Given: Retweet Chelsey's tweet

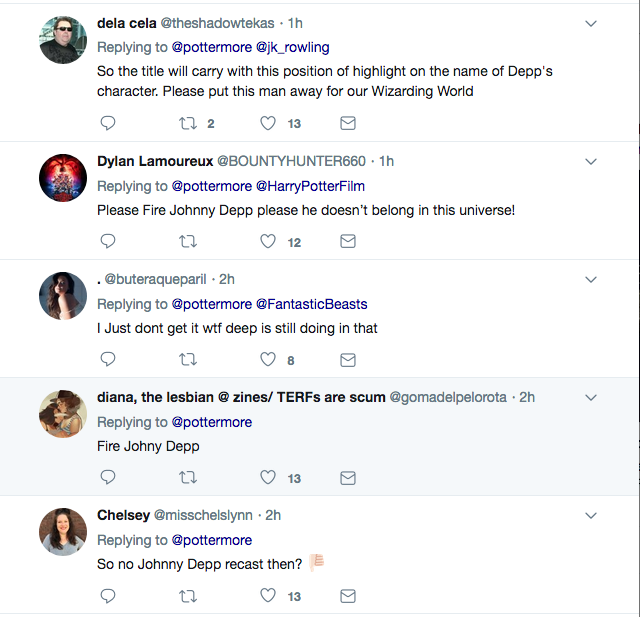Looking at the screenshot, I should [x=187, y=596].
